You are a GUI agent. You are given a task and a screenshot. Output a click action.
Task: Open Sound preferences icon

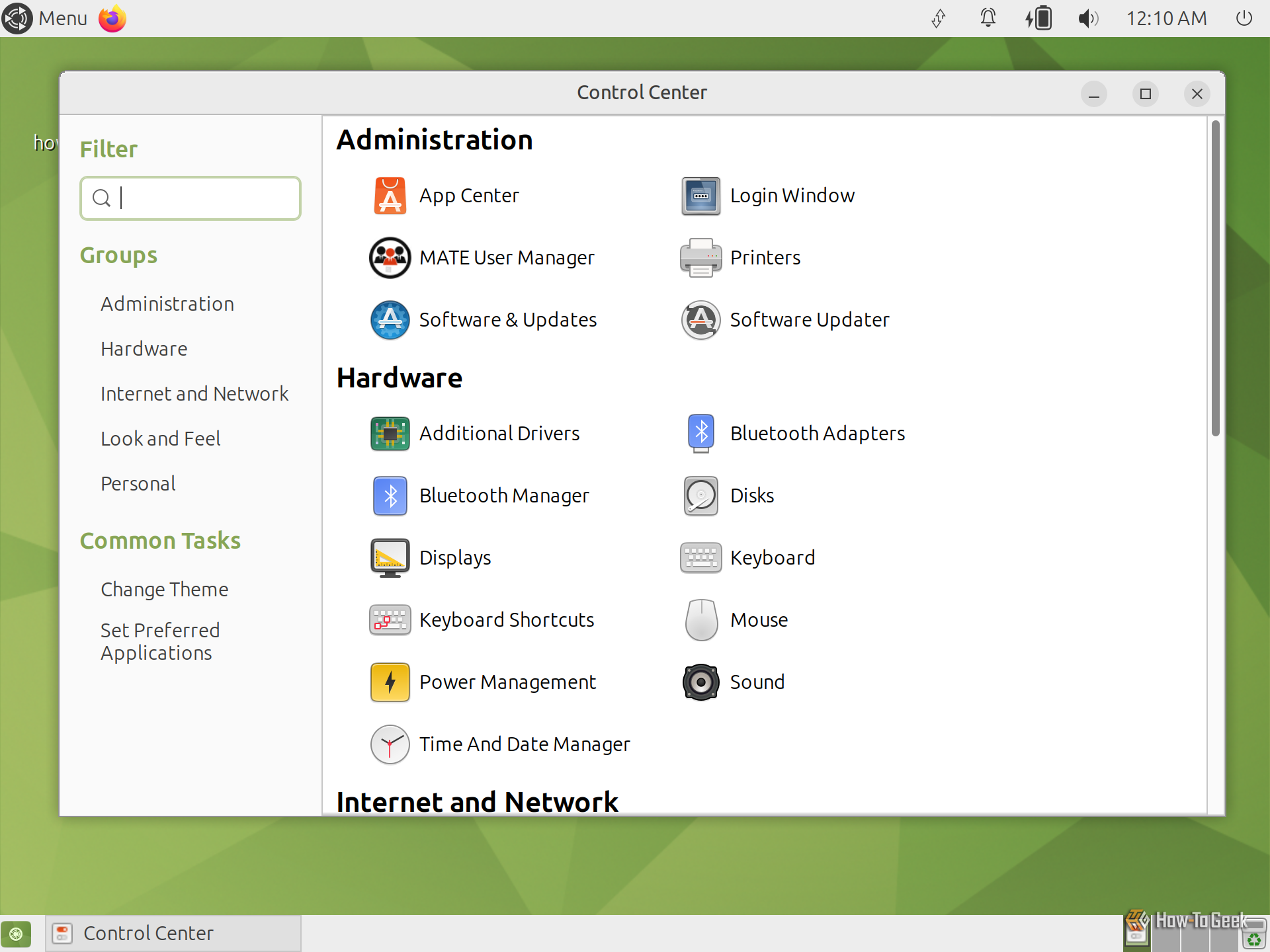(x=700, y=682)
